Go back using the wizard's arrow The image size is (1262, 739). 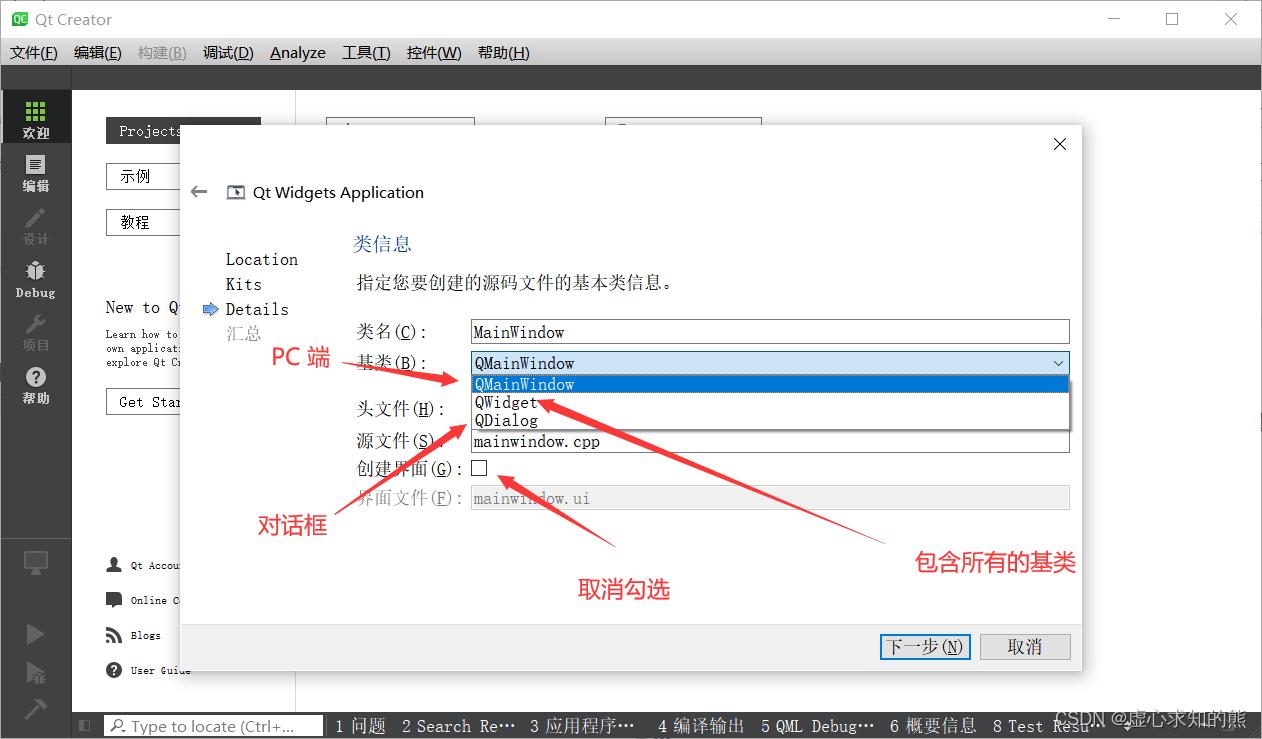(x=199, y=192)
